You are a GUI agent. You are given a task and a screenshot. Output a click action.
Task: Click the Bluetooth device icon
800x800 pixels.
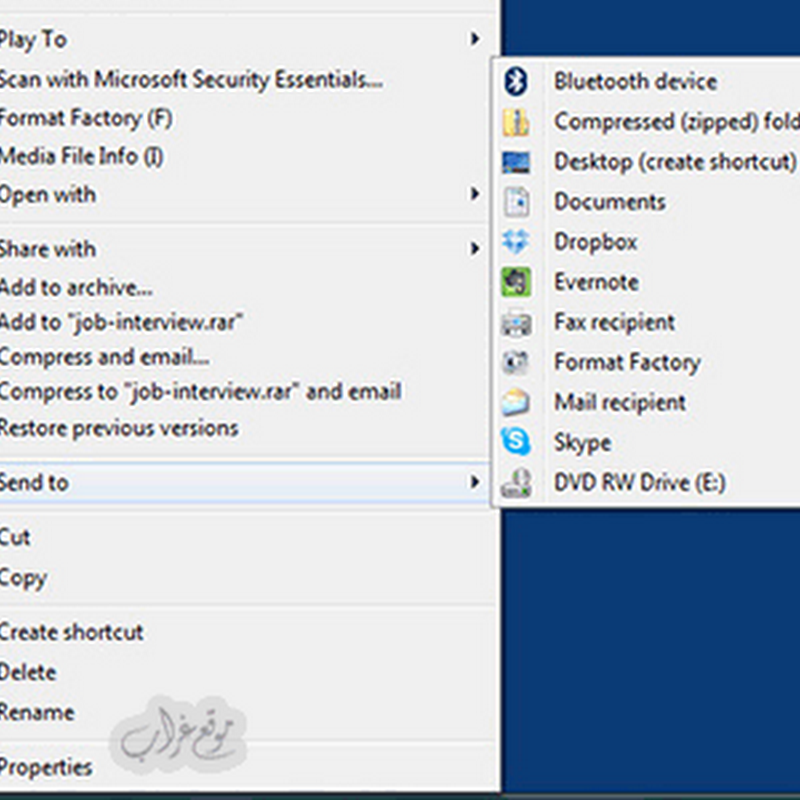point(515,82)
